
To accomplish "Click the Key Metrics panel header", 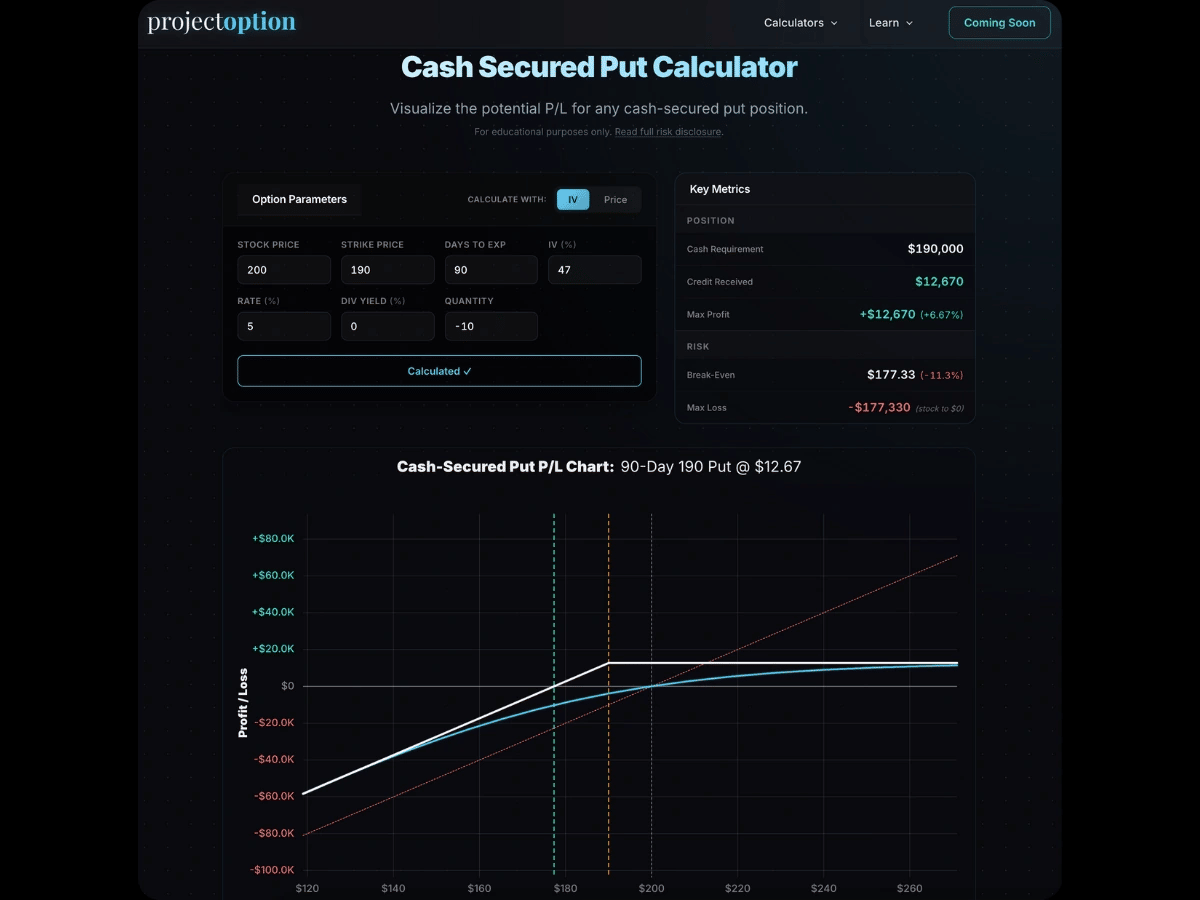I will (720, 189).
